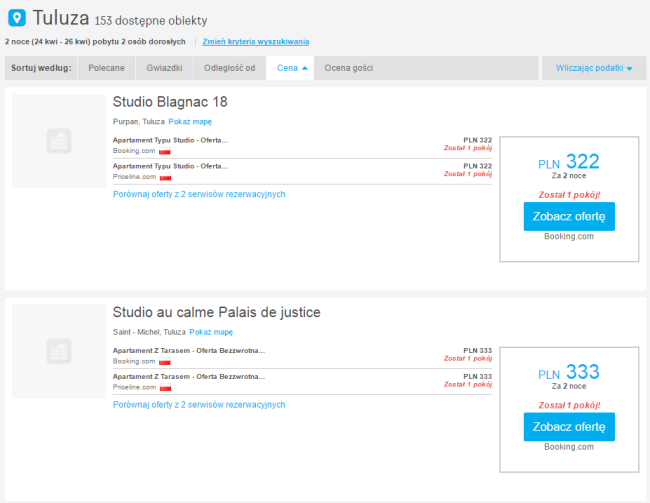Select the Booking.com offer row for Studio Blagnac 18
The image size is (650, 503).
pyautogui.click(x=302, y=146)
